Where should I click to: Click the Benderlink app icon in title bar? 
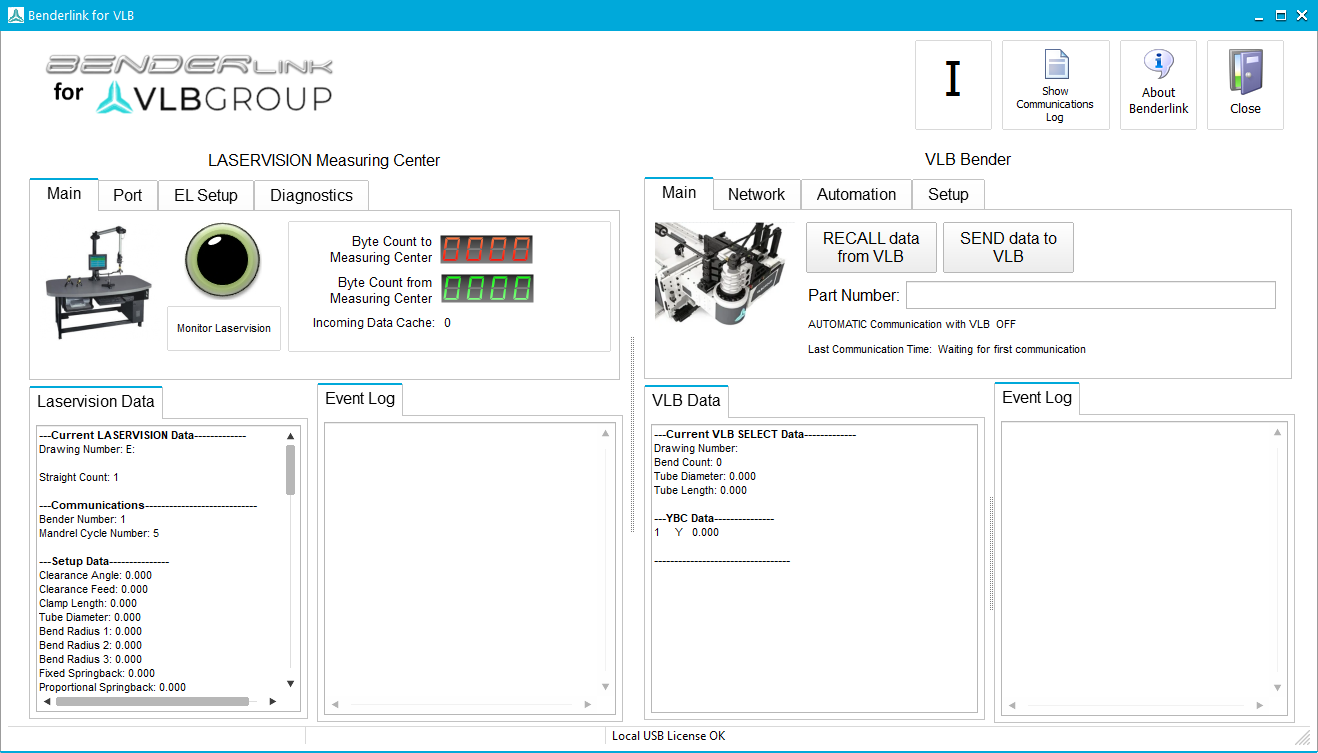click(x=14, y=15)
